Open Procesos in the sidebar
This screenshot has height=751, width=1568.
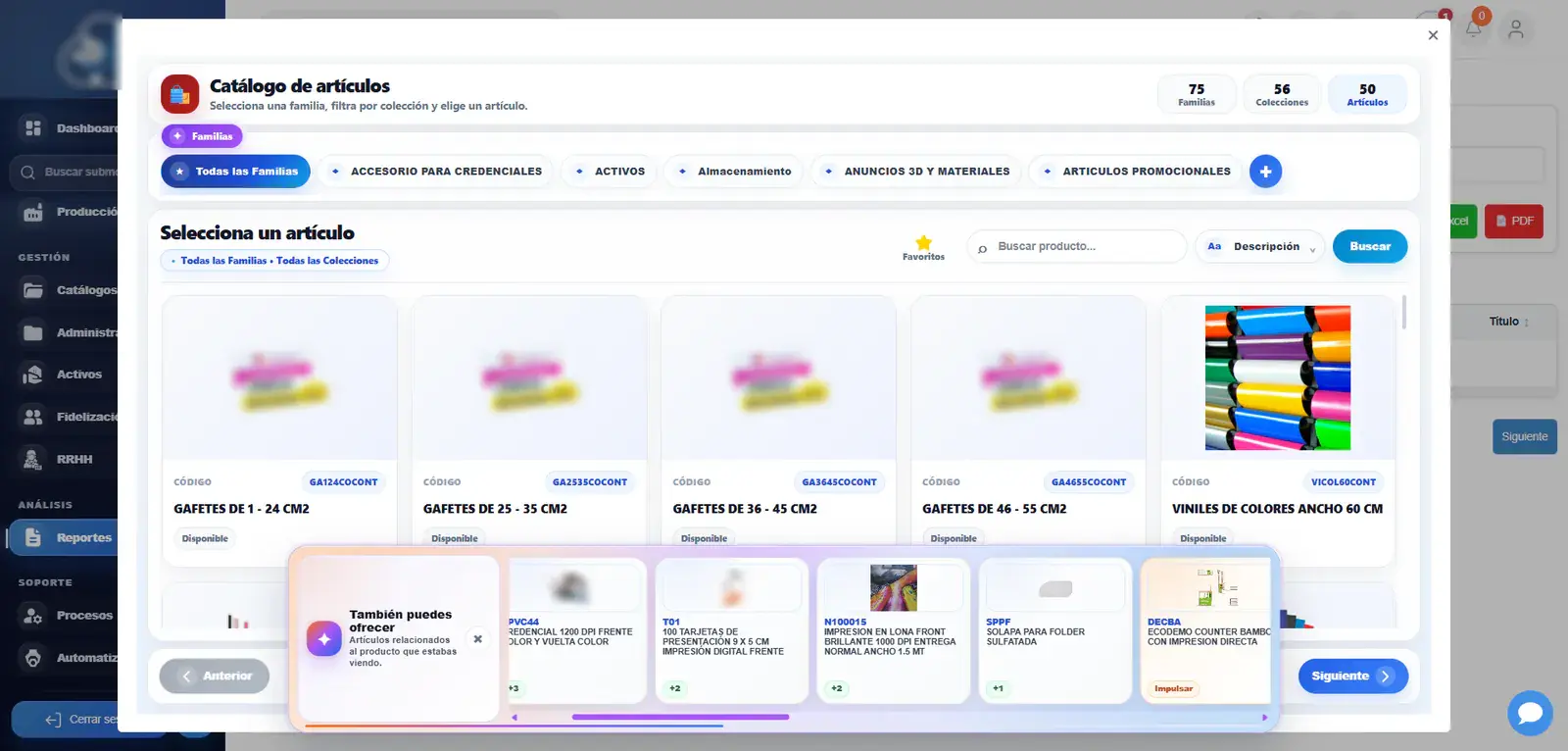[67, 616]
